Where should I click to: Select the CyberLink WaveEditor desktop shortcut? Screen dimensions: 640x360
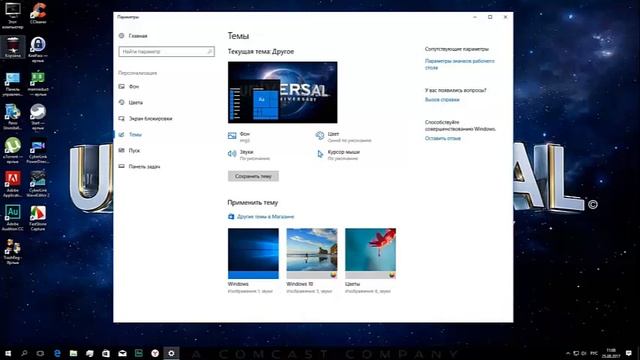38,184
